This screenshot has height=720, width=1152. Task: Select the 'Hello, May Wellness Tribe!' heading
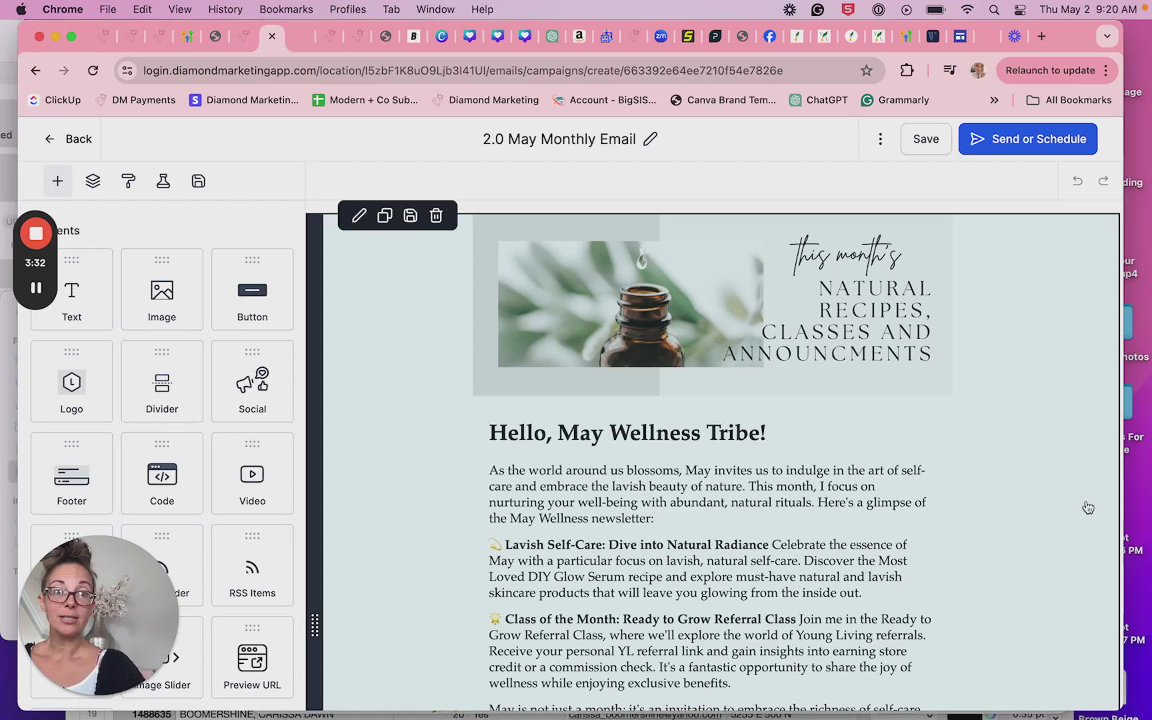coord(627,433)
